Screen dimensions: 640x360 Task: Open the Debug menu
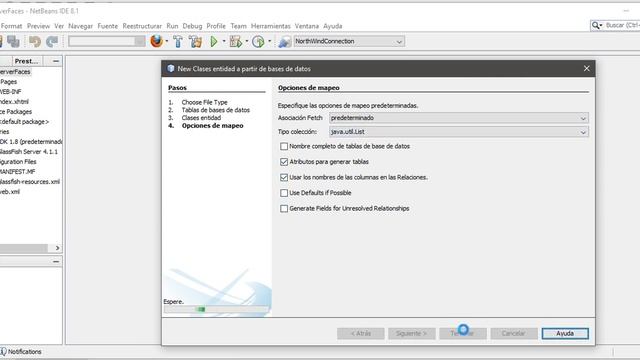click(x=192, y=26)
